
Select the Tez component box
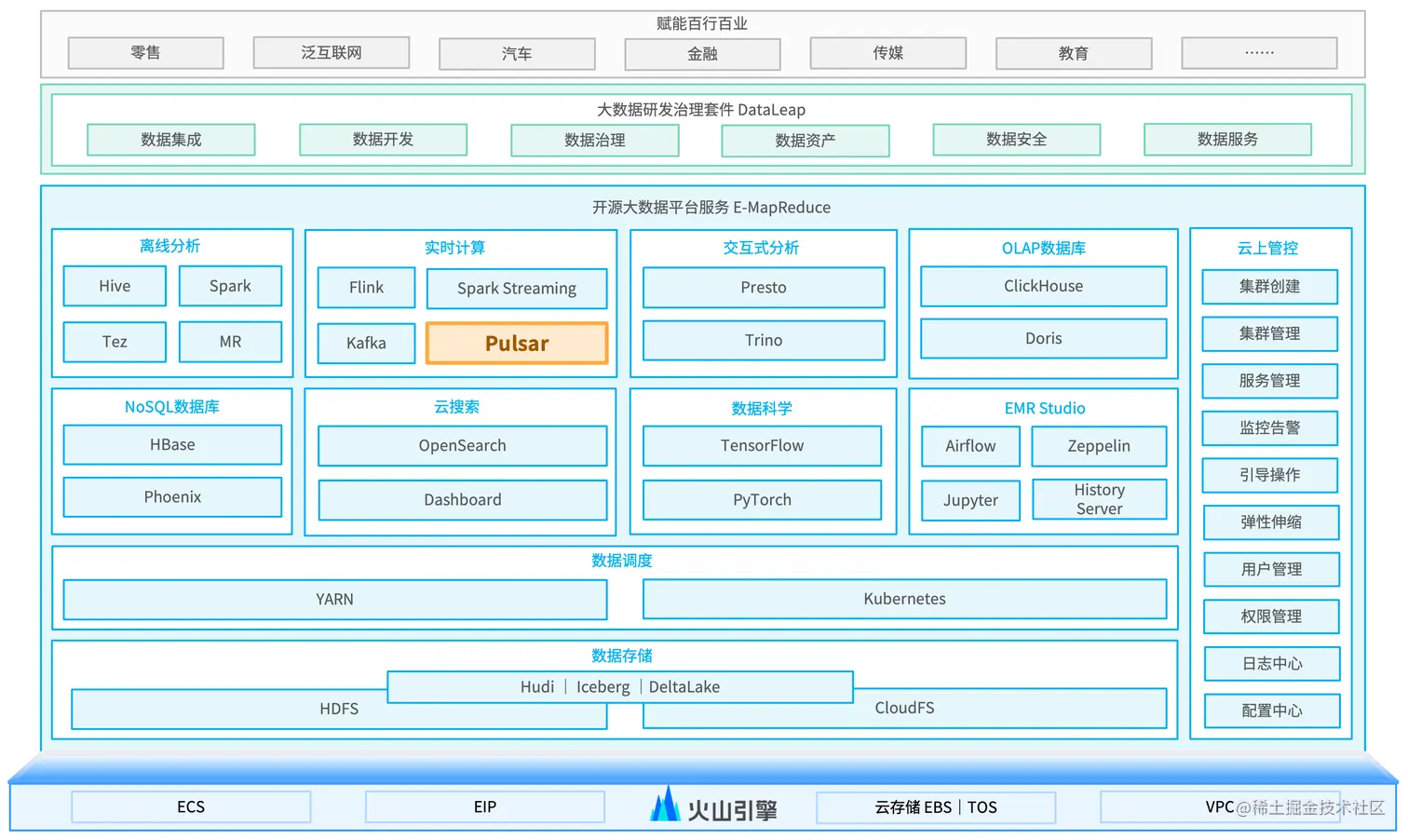click(x=115, y=342)
